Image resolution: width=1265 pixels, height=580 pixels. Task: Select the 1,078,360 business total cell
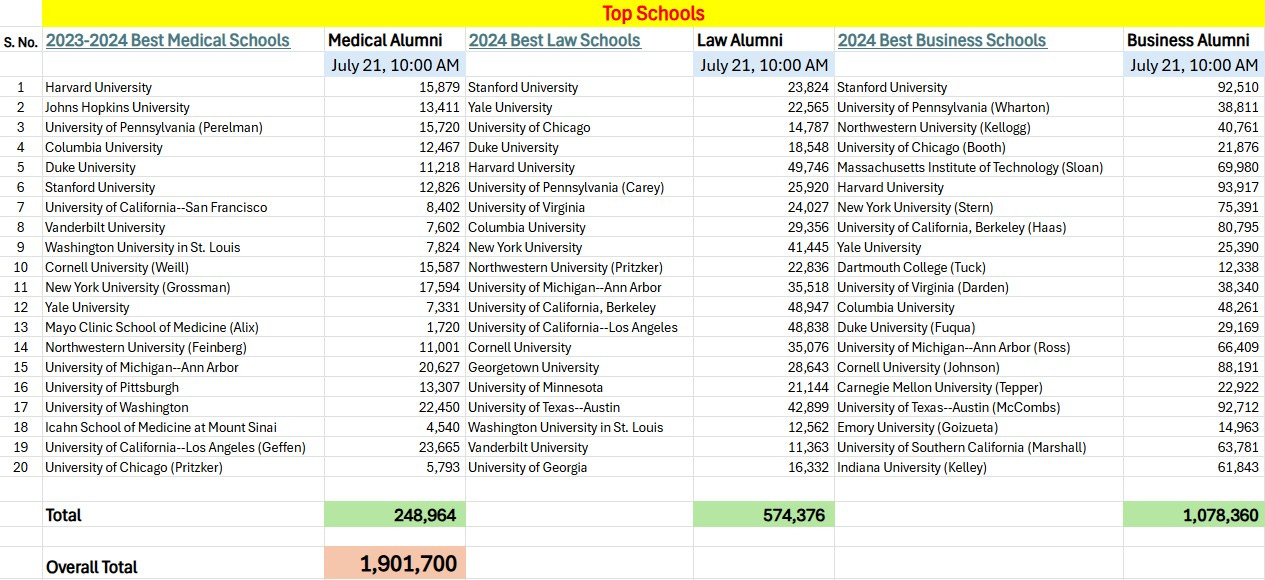click(x=1194, y=514)
